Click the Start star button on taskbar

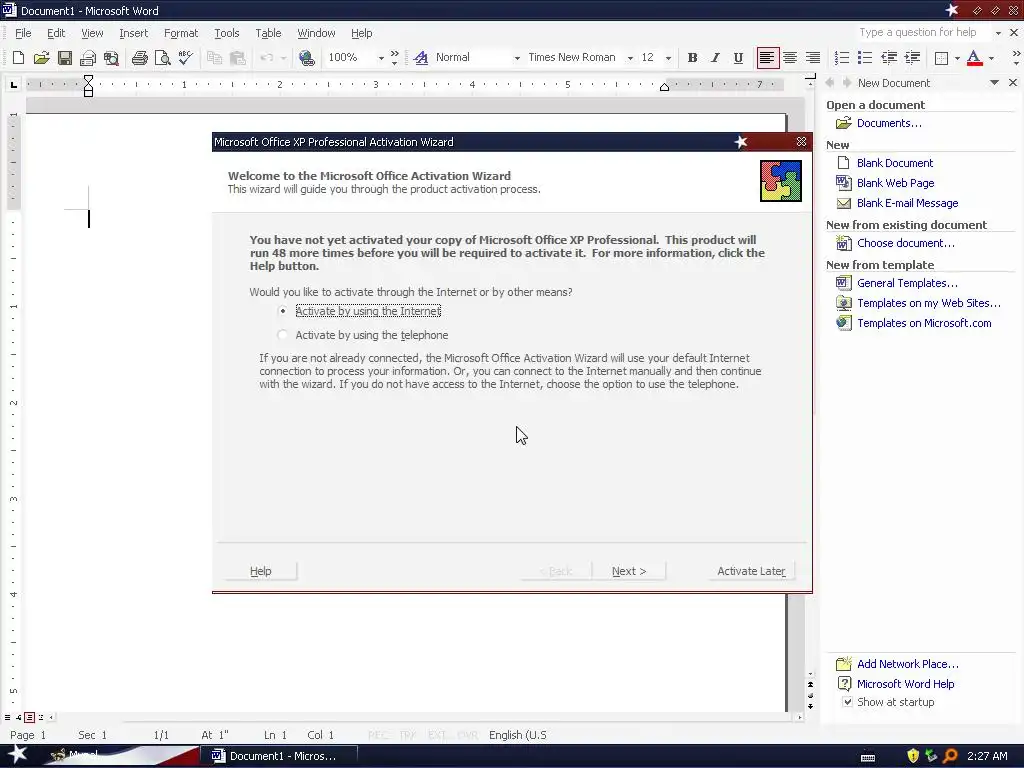tap(18, 755)
